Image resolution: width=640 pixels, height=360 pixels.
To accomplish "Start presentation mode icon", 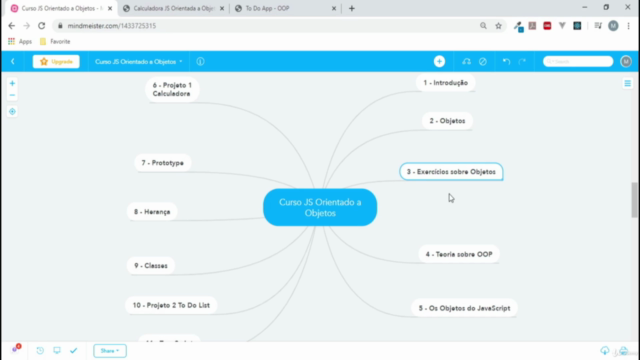I will [x=57, y=351].
